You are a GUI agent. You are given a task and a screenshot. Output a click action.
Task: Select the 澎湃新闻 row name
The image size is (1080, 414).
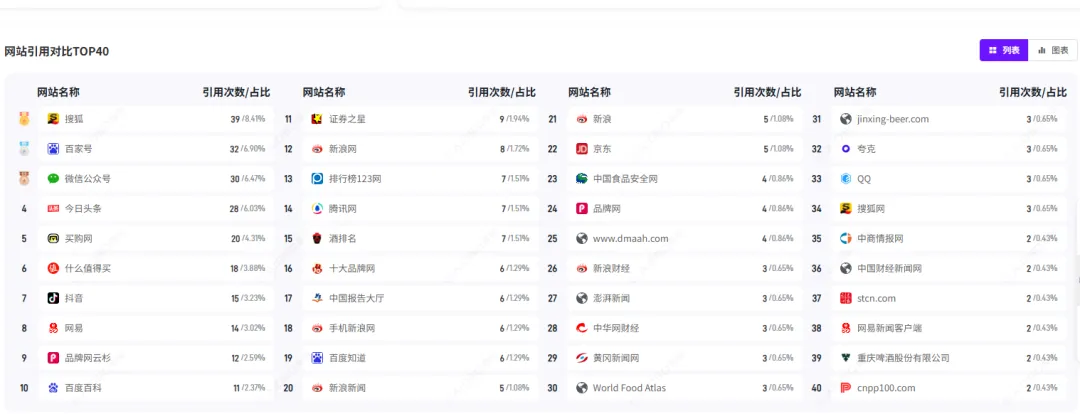(x=611, y=298)
